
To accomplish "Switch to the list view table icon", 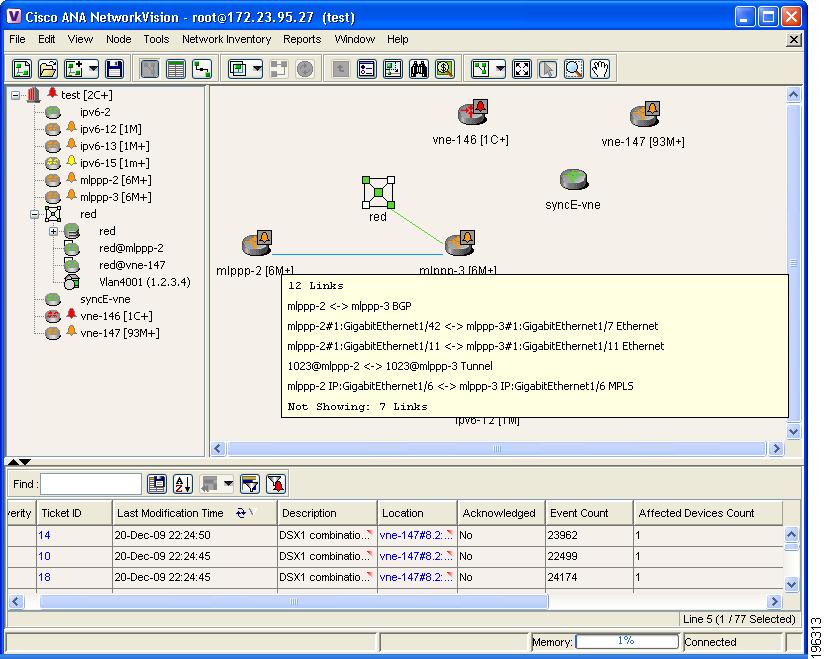I will 176,69.
